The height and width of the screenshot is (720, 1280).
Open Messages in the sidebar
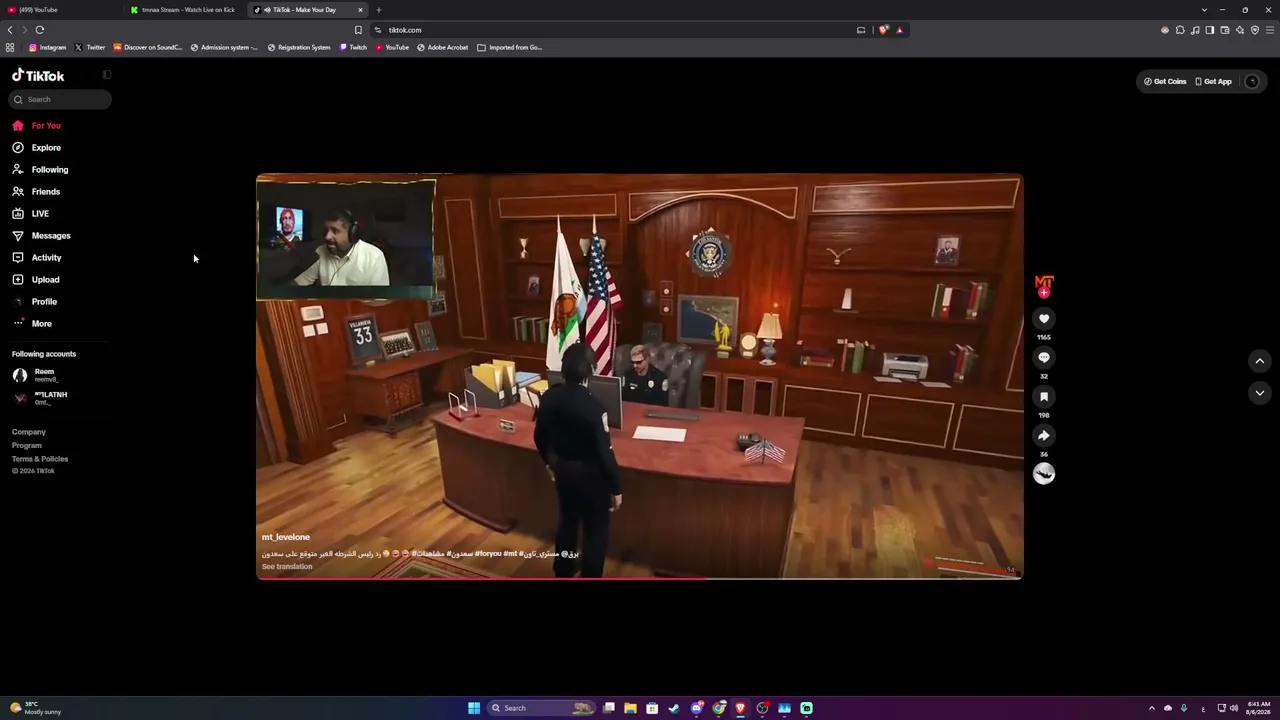pyautogui.click(x=41, y=236)
